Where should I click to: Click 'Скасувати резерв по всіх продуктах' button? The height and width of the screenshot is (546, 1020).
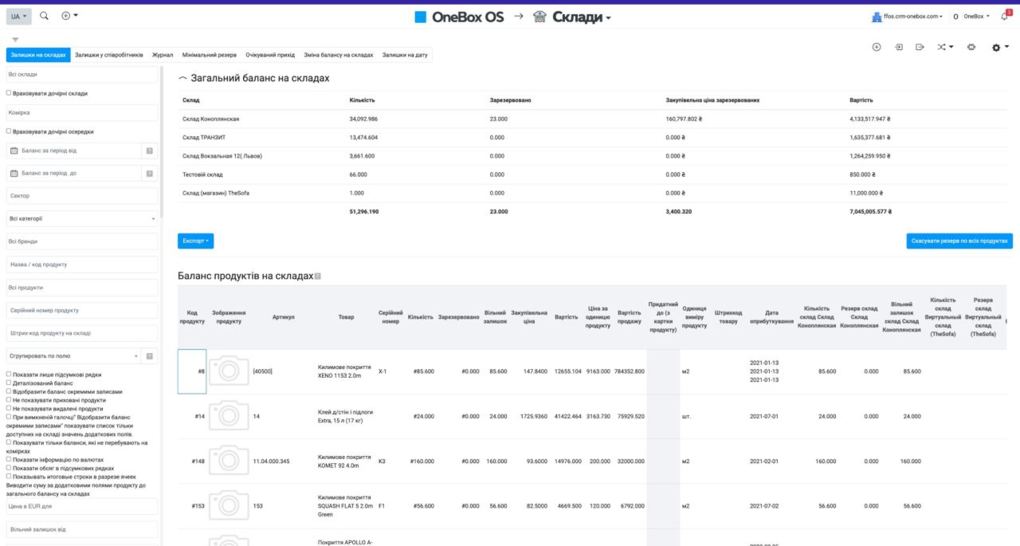[959, 241]
